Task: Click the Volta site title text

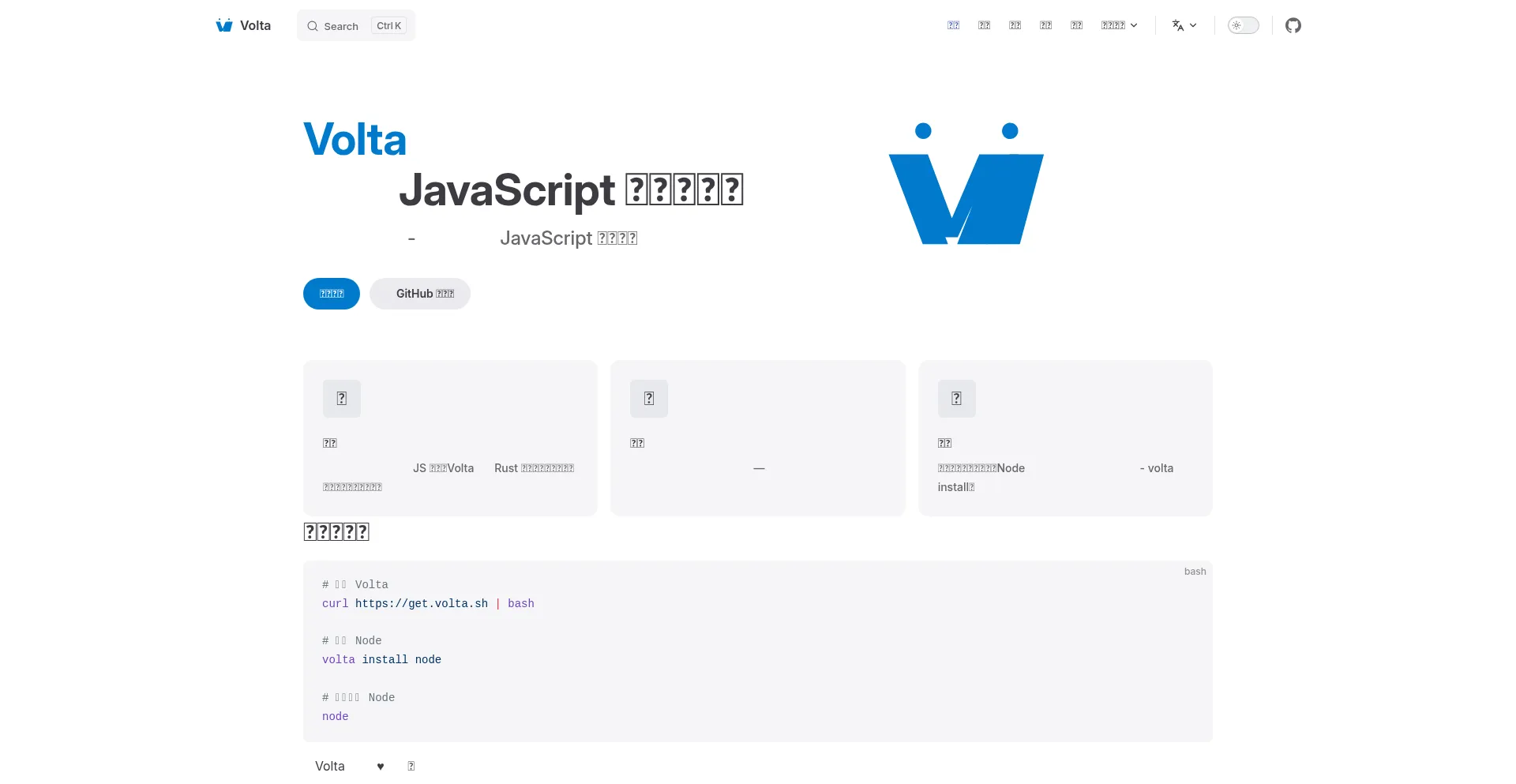Action: coord(255,25)
